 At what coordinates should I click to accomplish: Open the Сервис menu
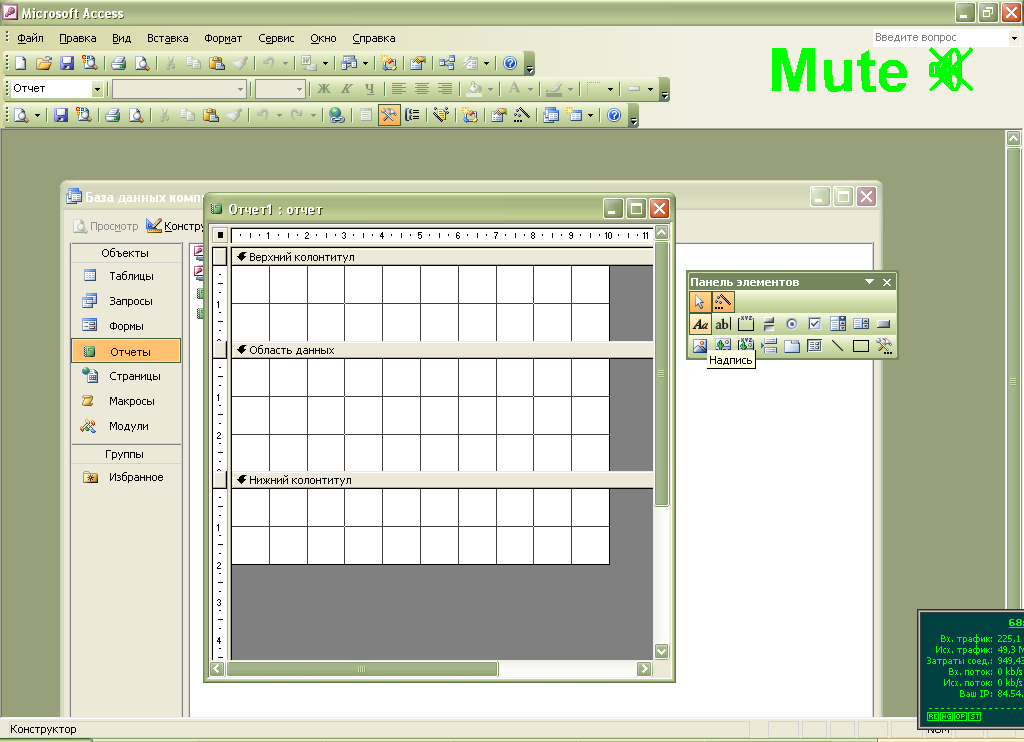click(276, 38)
